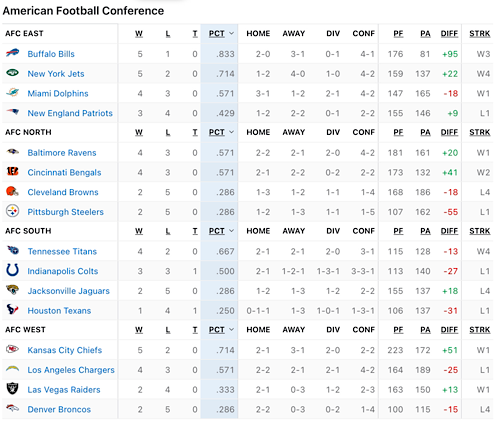This screenshot has height=422, width=500.
Task: Toggle PCT sort arrow in AFC North header
Action: coord(232,132)
